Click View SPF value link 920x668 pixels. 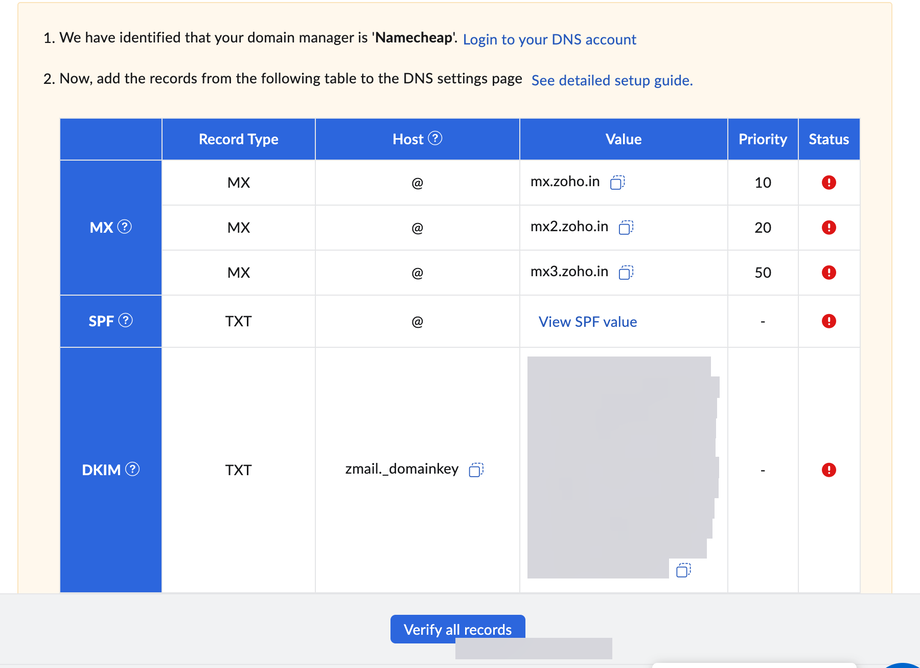pos(587,321)
